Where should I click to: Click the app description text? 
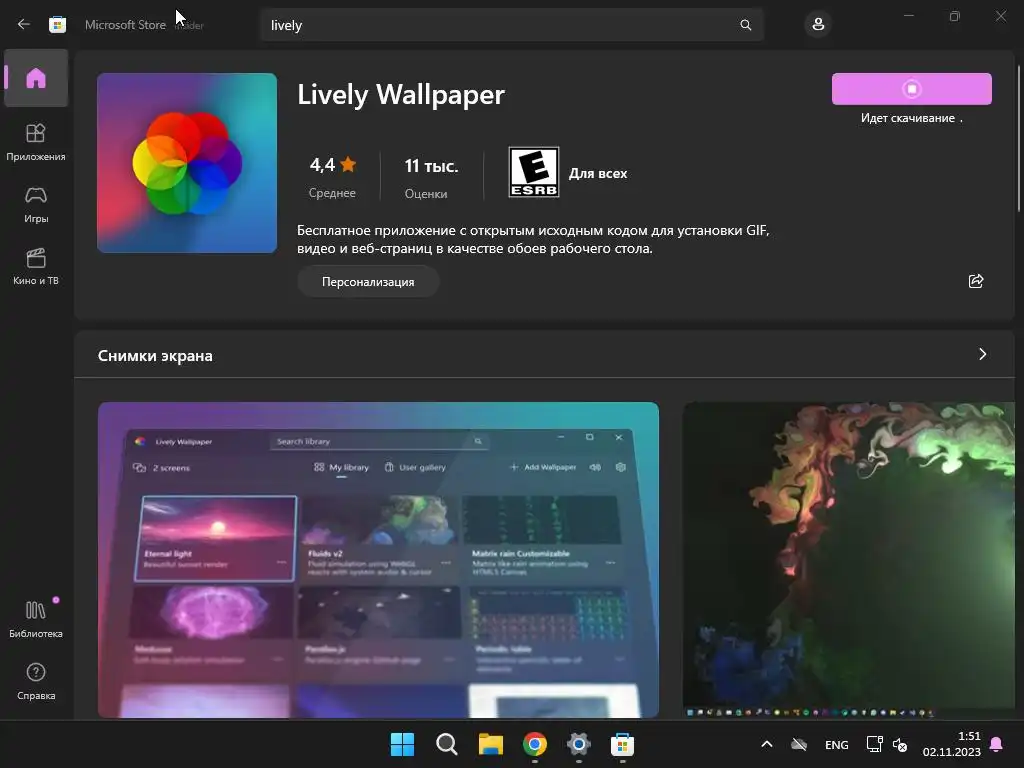pos(533,239)
